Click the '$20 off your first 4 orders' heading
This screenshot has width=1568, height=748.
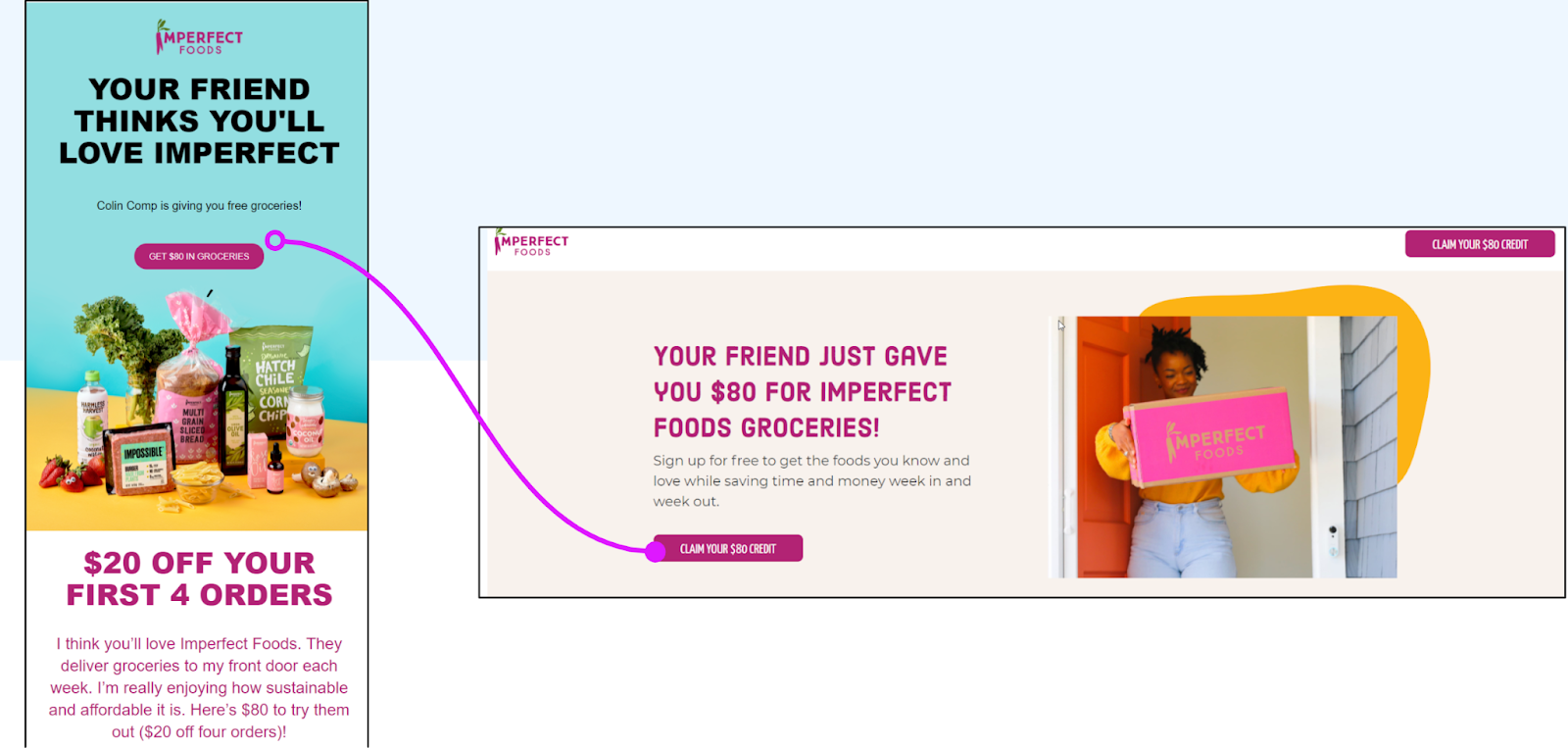(x=199, y=578)
